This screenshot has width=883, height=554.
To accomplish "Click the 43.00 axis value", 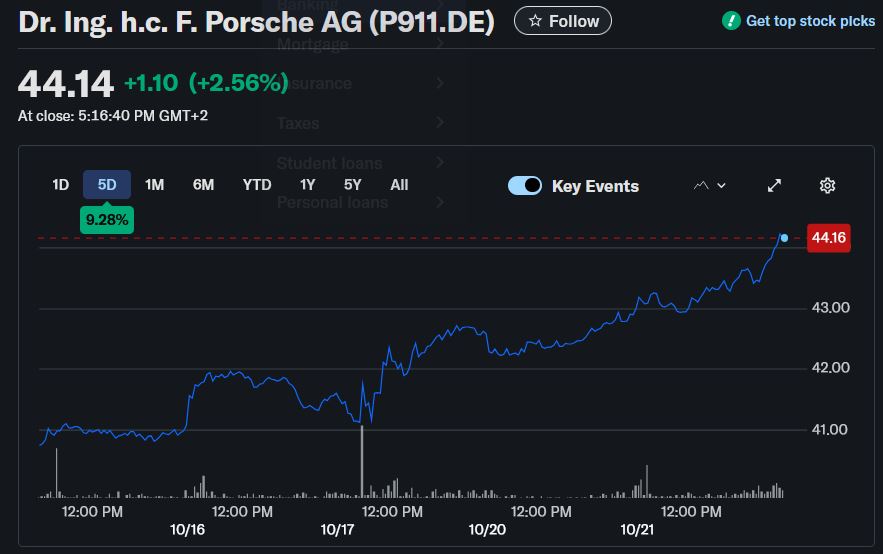I will point(830,308).
